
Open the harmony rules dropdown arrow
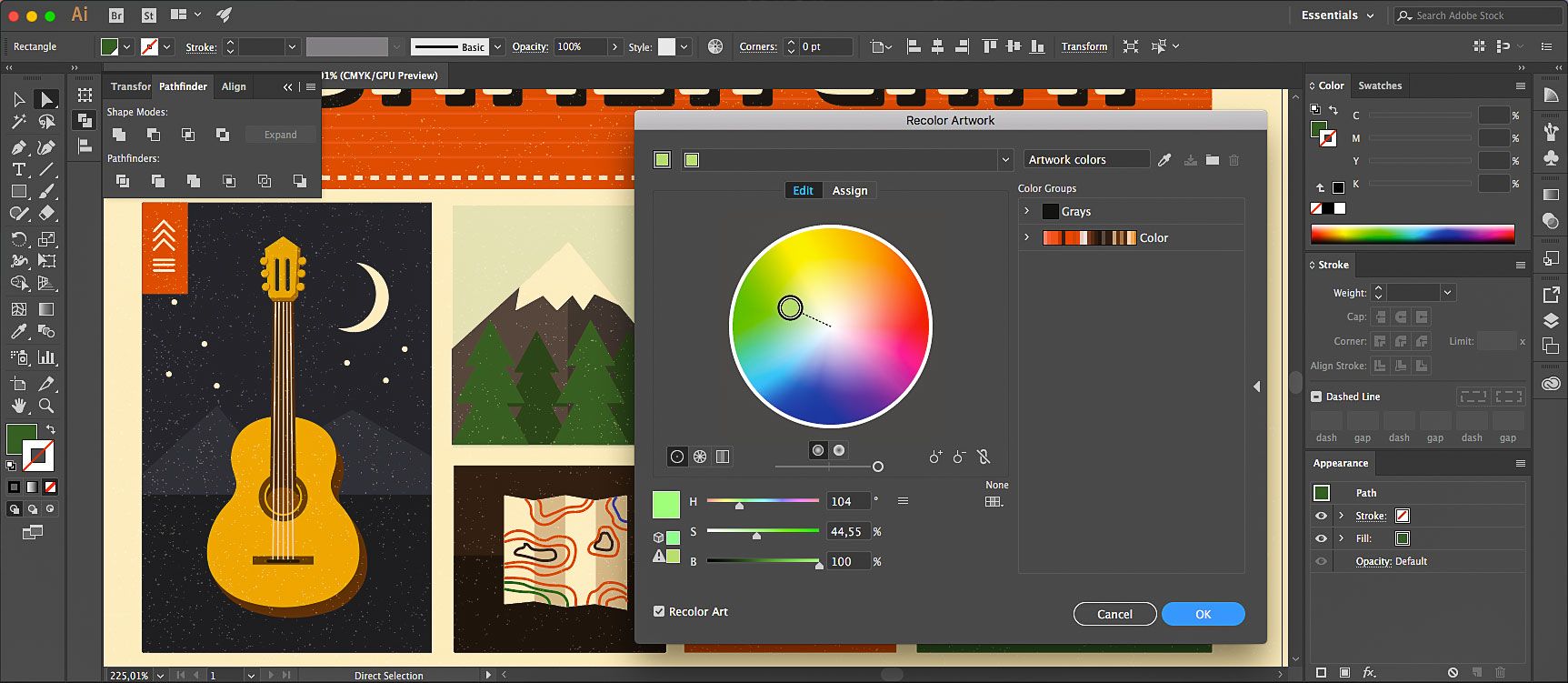click(1005, 160)
